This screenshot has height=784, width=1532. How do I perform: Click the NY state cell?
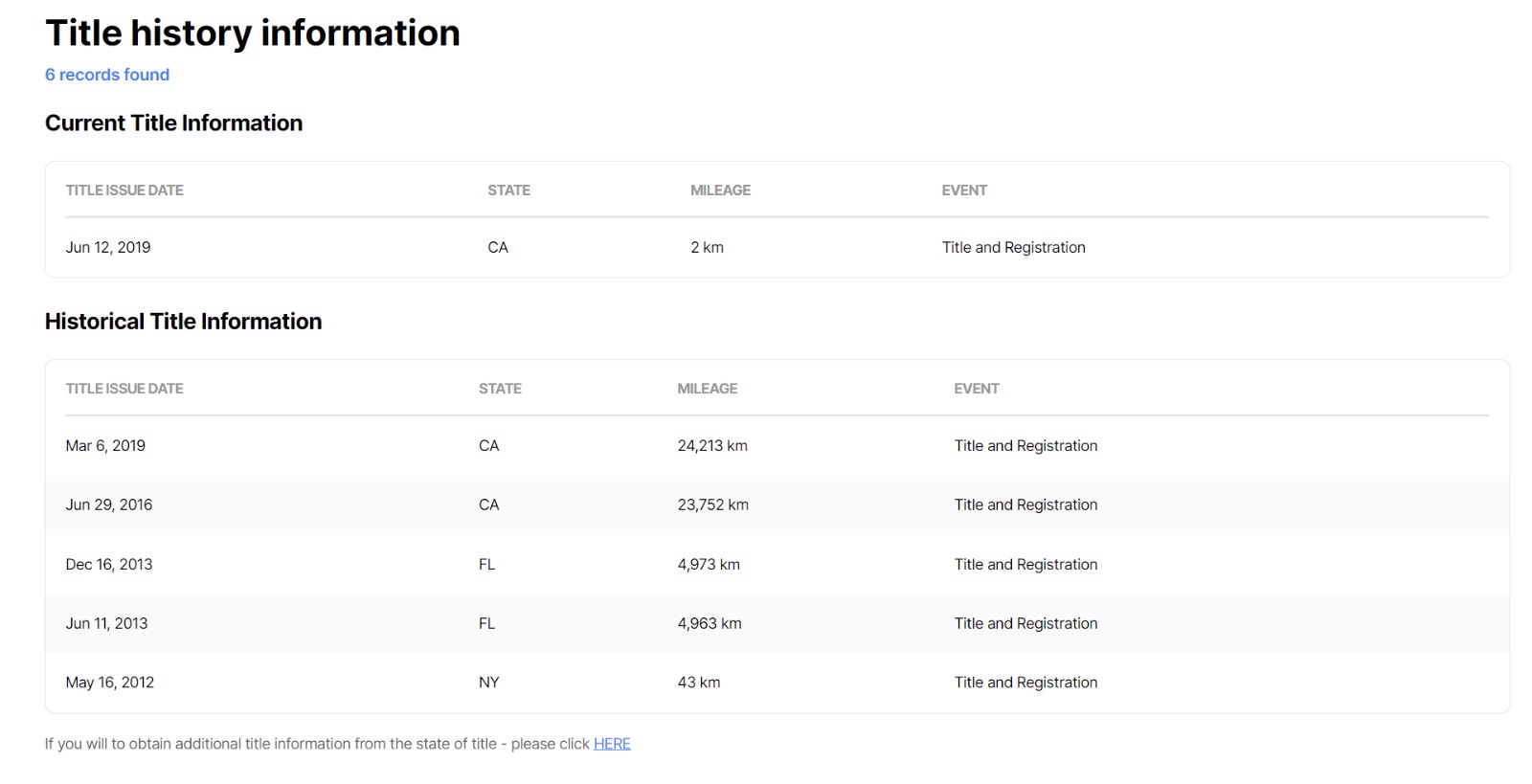(x=488, y=683)
